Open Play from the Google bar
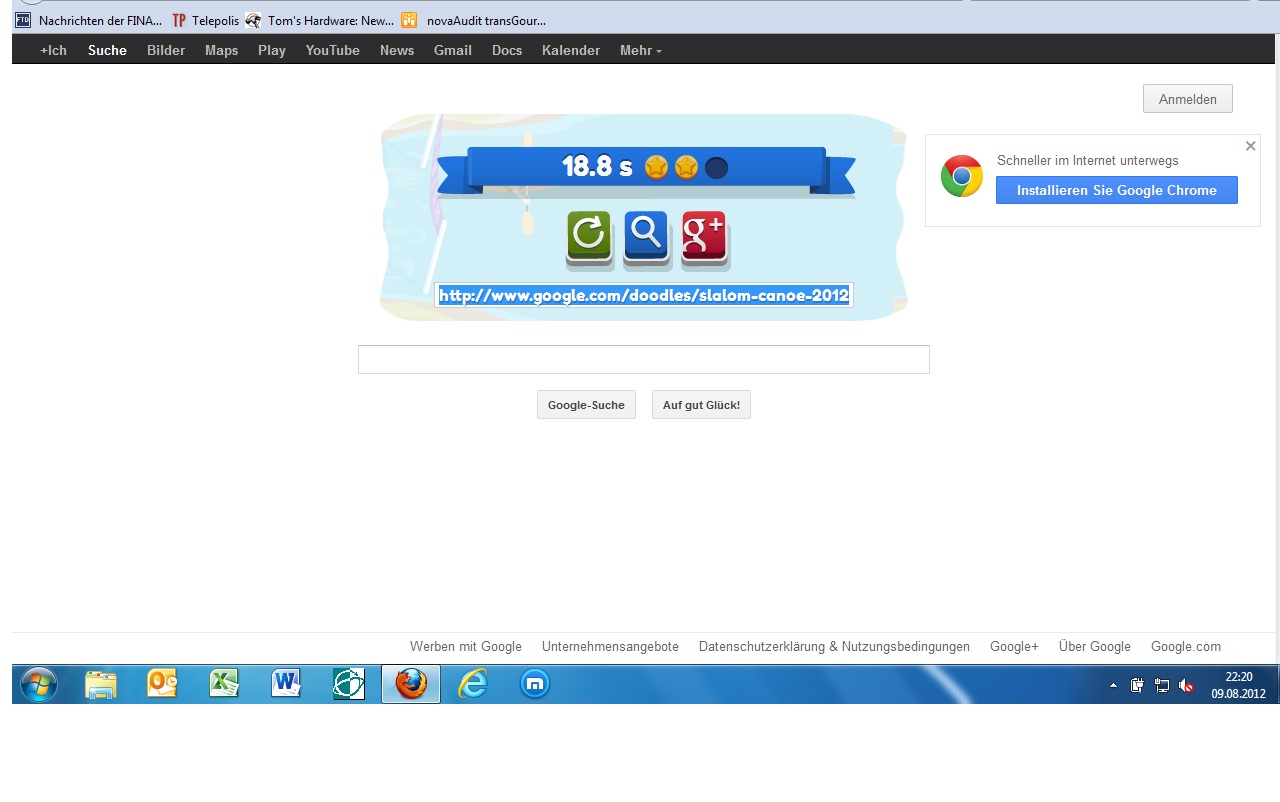The image size is (1280, 802). 272,50
